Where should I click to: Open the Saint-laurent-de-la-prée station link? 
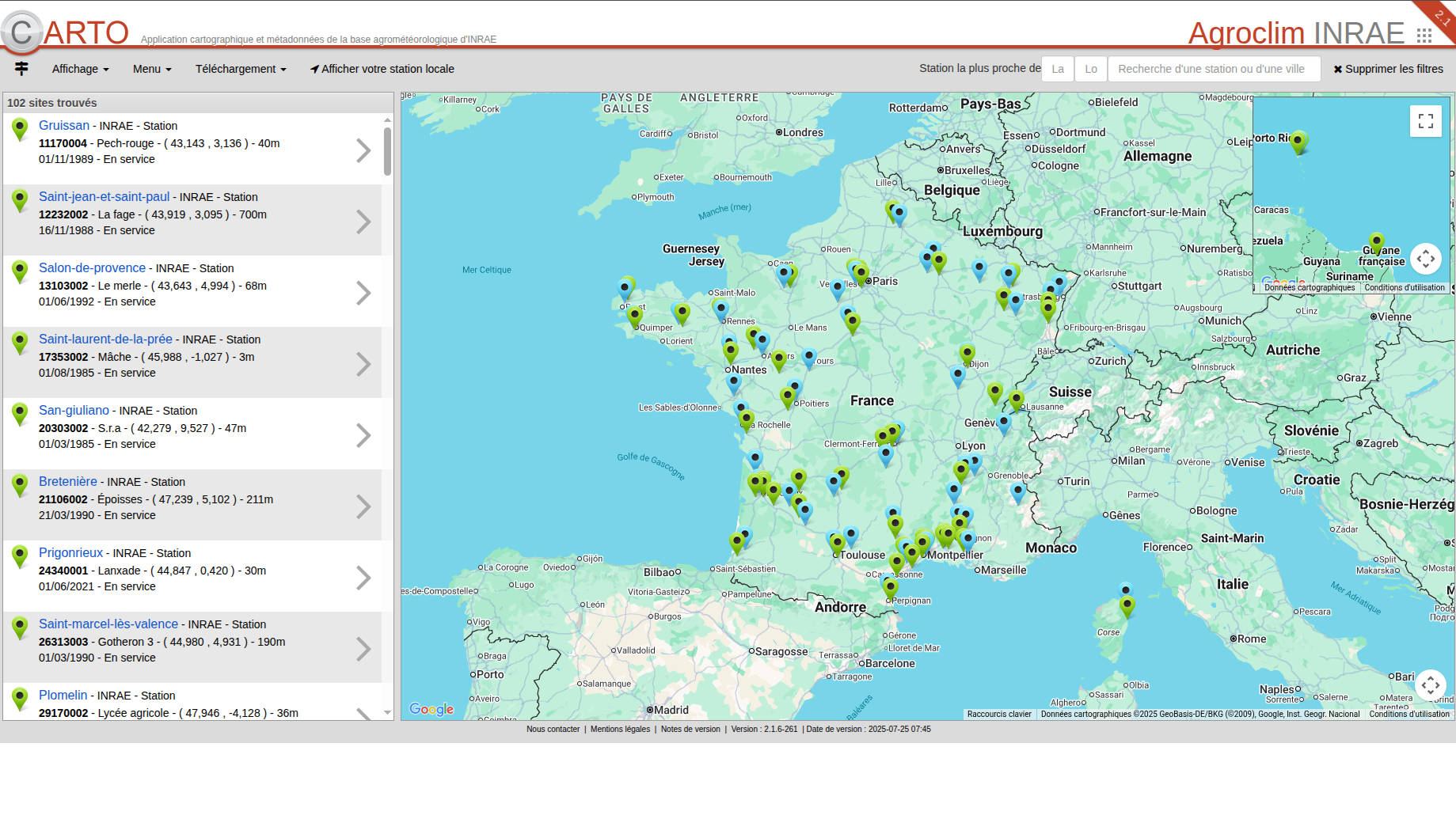(105, 339)
